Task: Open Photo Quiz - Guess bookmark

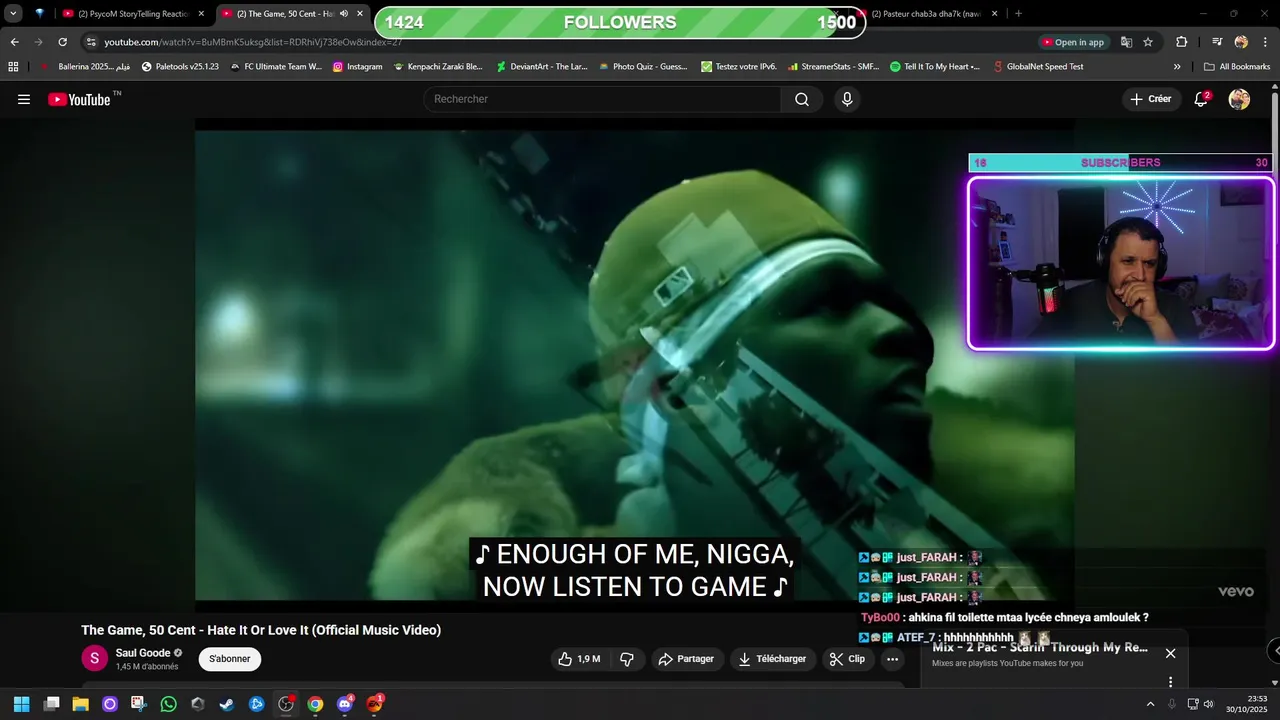Action: 643,67
